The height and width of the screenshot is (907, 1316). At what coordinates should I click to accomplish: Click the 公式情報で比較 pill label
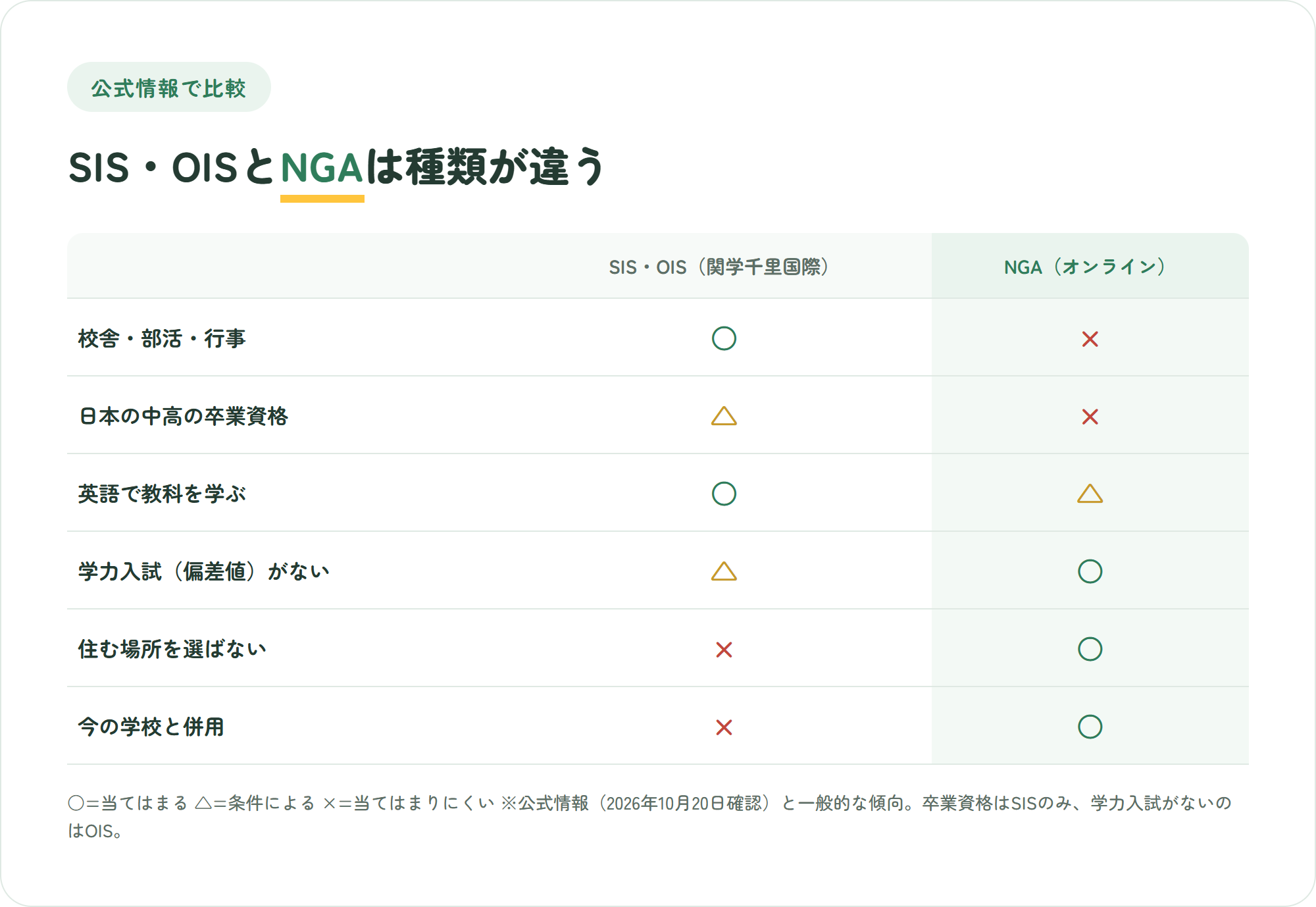coord(168,88)
